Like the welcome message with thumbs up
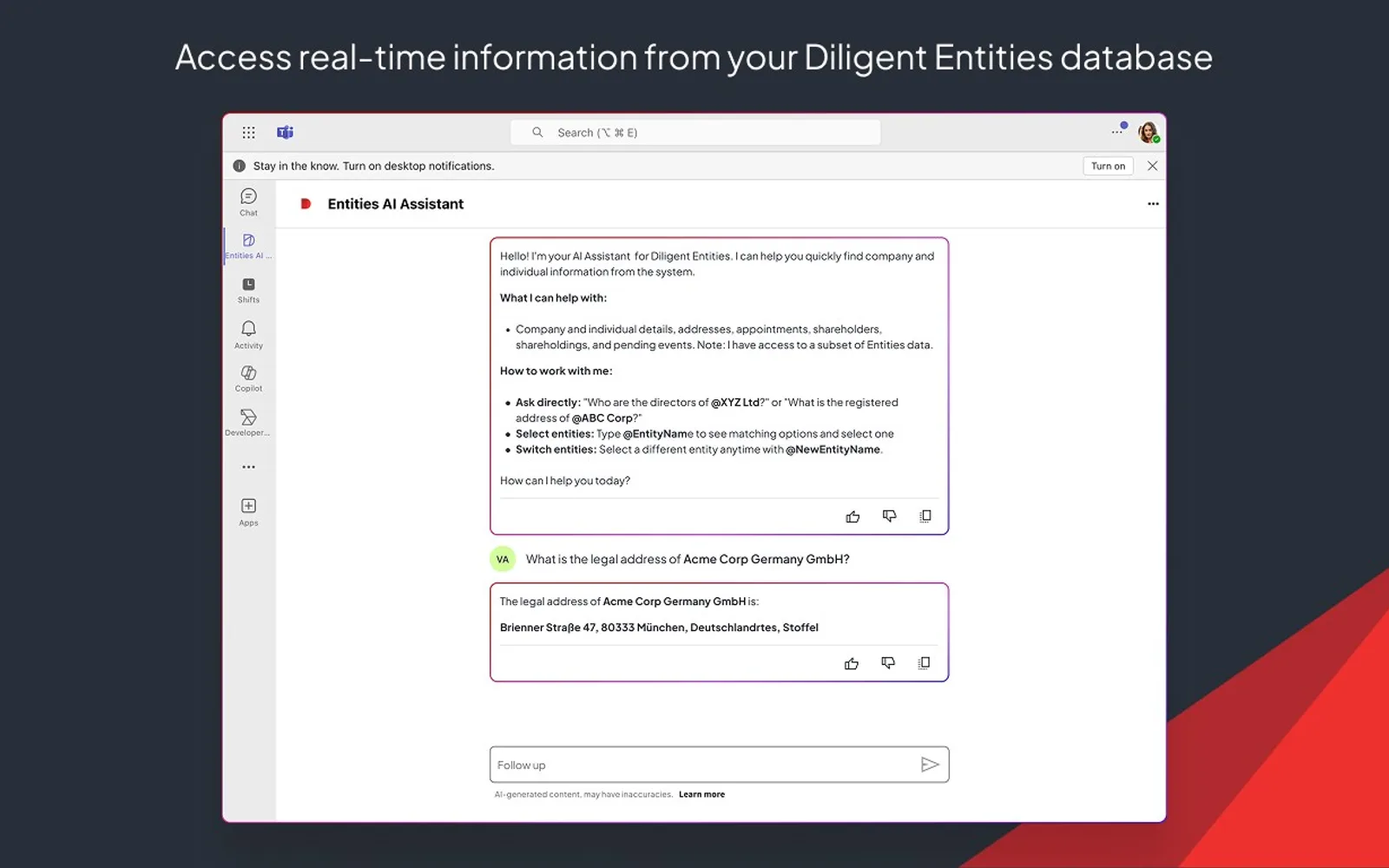The width and height of the screenshot is (1389, 868). point(852,516)
